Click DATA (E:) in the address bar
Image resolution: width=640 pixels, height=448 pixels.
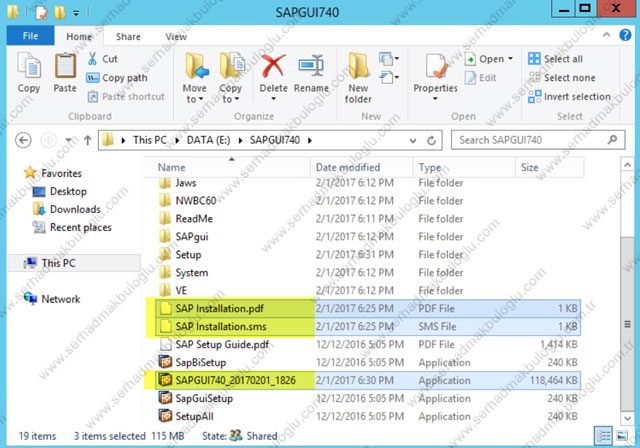click(x=208, y=140)
